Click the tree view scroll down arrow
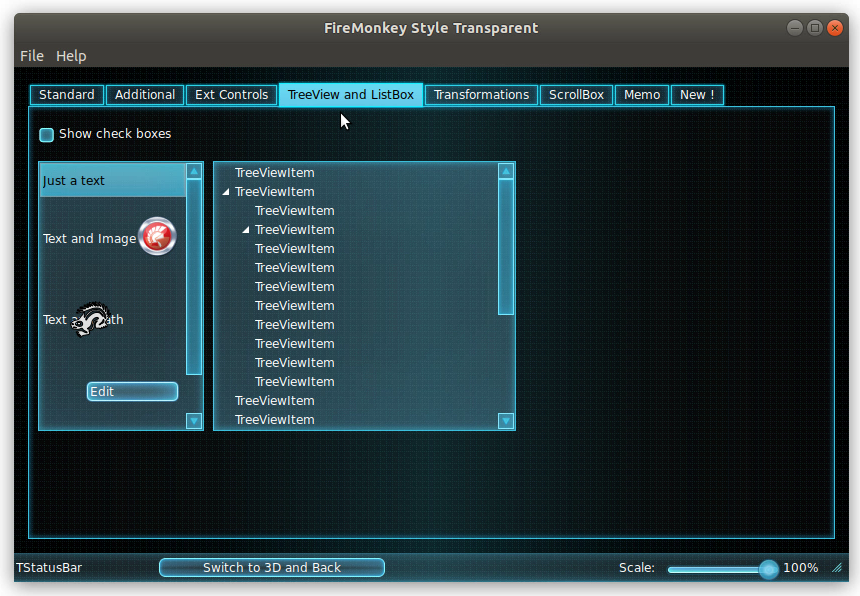Viewport: 860px width, 596px height. coord(506,421)
